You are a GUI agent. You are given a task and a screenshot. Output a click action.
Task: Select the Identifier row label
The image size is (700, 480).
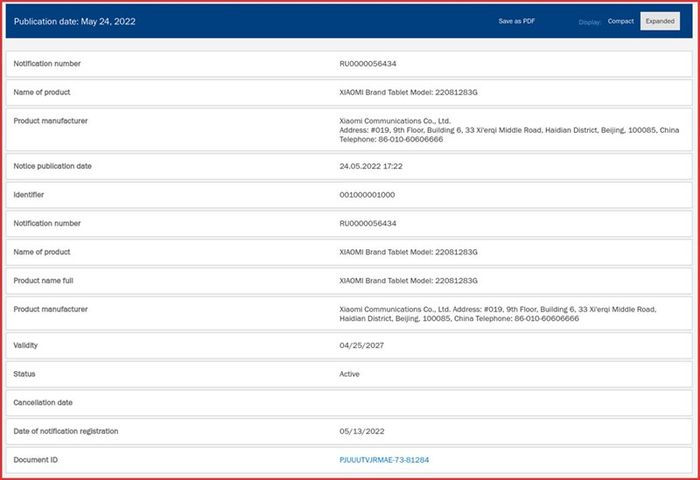pyautogui.click(x=29, y=195)
